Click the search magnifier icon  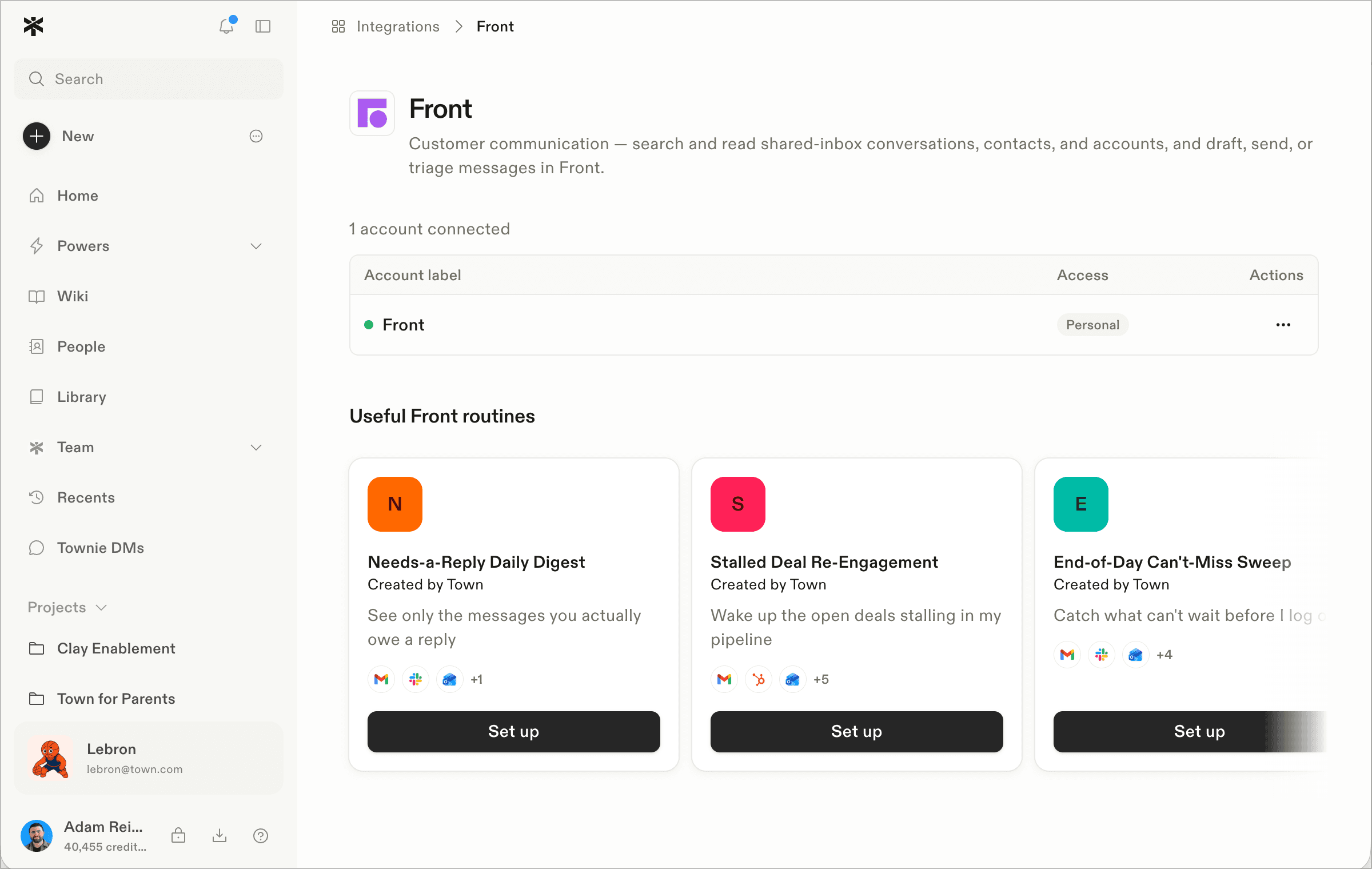pos(37,79)
